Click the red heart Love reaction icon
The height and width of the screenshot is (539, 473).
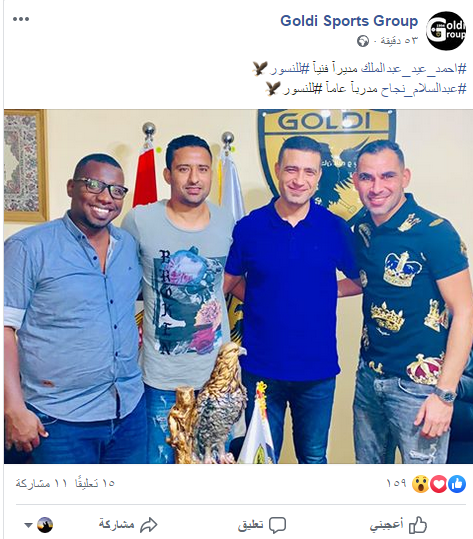tap(439, 484)
